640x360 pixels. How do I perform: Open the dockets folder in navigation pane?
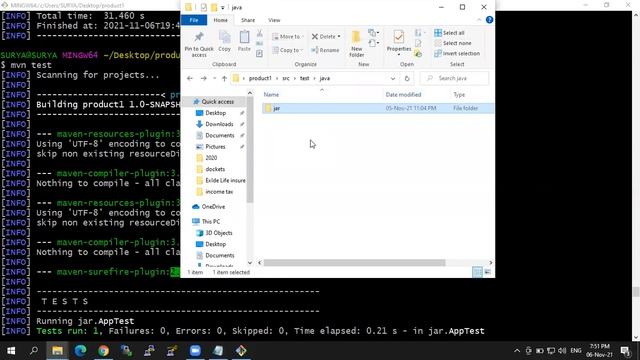[x=215, y=169]
